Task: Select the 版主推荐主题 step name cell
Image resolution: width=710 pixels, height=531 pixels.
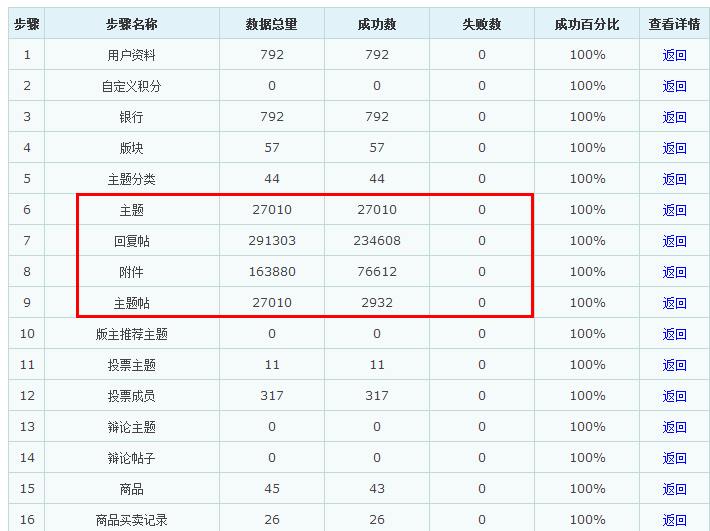Action: coord(132,334)
